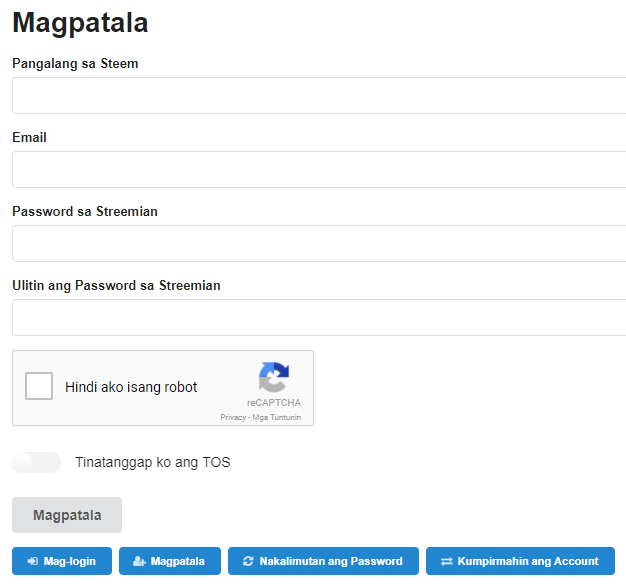
Task: Click the Pangalang sa Steem label
Action: coord(75,63)
